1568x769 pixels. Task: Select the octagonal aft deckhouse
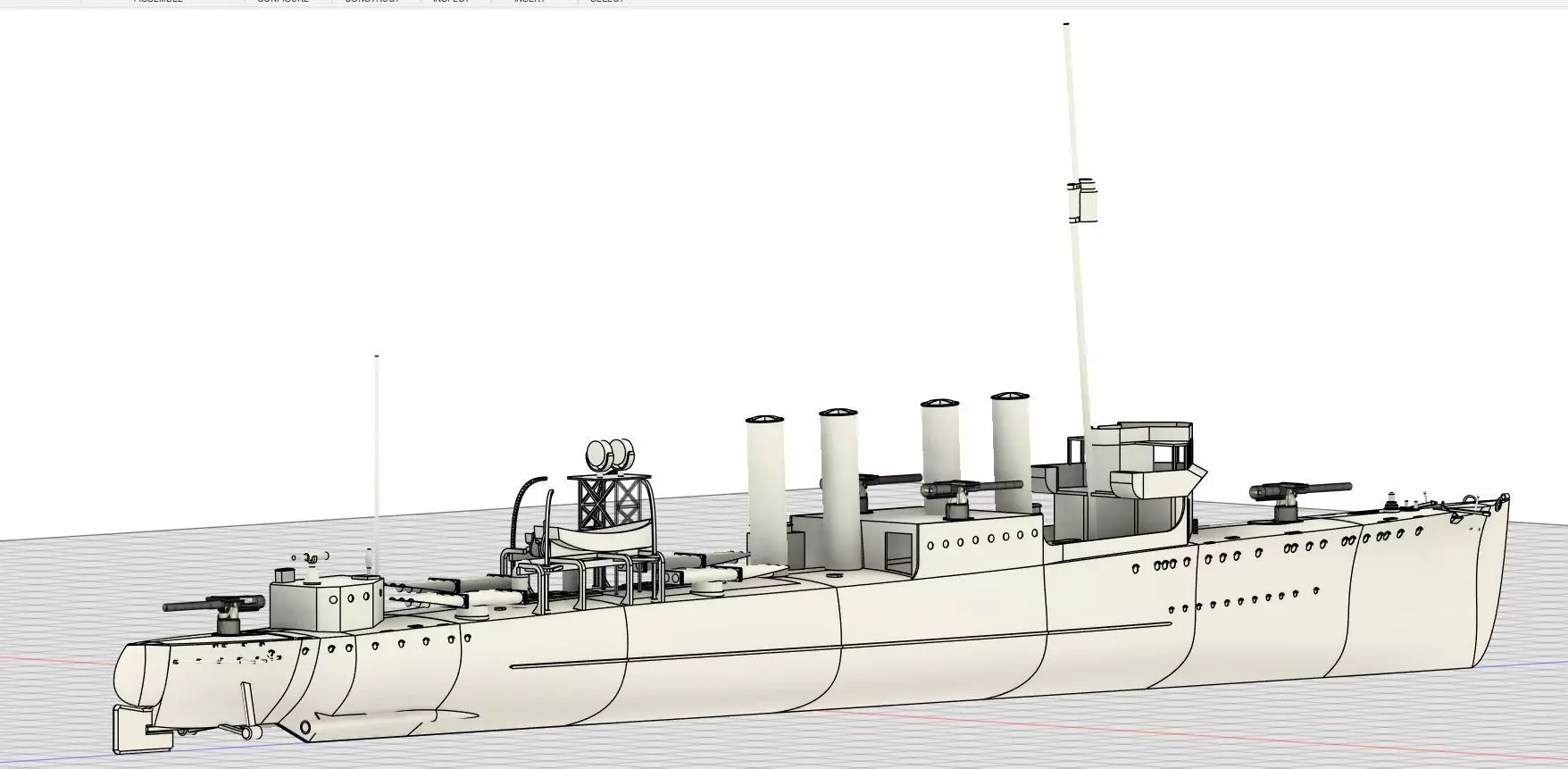point(327,605)
